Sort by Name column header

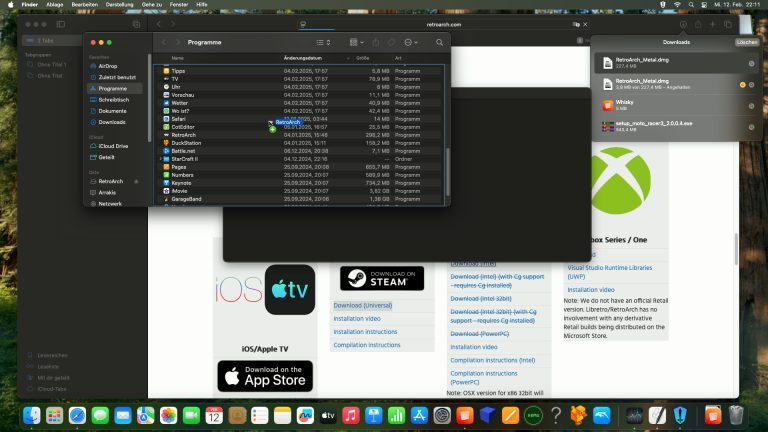pos(177,58)
